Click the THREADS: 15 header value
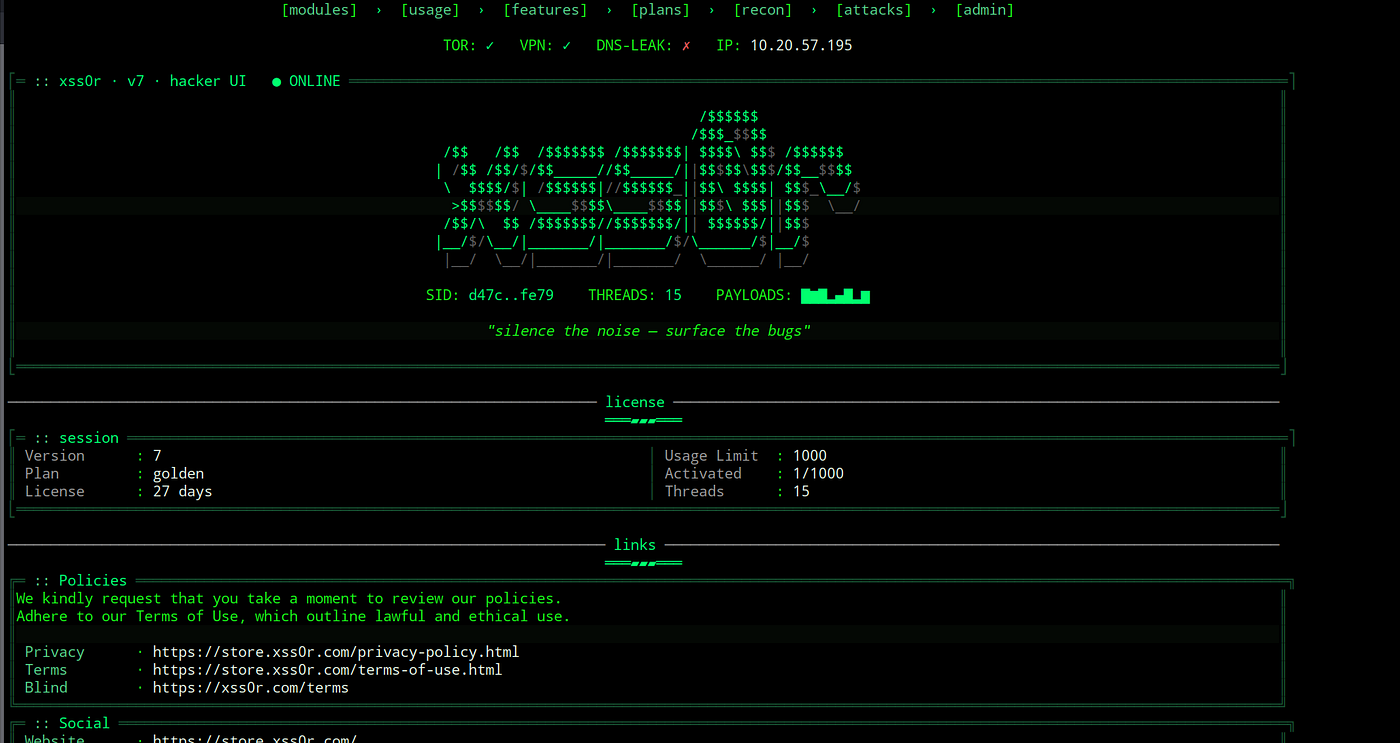This screenshot has width=1400, height=743. click(x=635, y=295)
